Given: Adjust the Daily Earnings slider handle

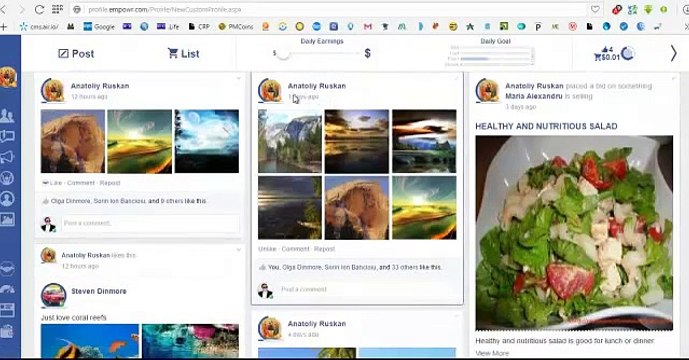Looking at the screenshot, I should click(283, 54).
